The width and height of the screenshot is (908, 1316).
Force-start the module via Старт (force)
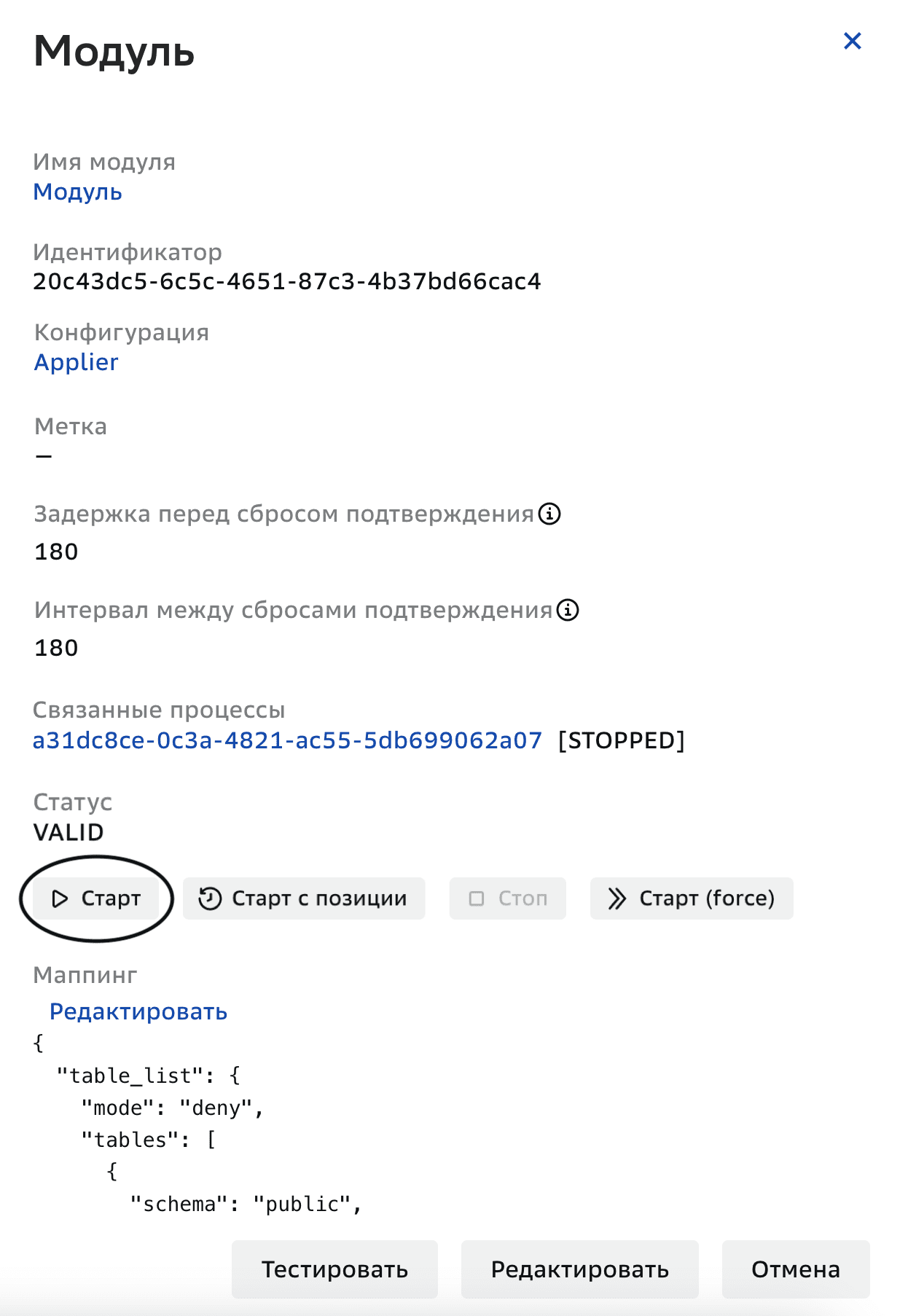tap(691, 898)
